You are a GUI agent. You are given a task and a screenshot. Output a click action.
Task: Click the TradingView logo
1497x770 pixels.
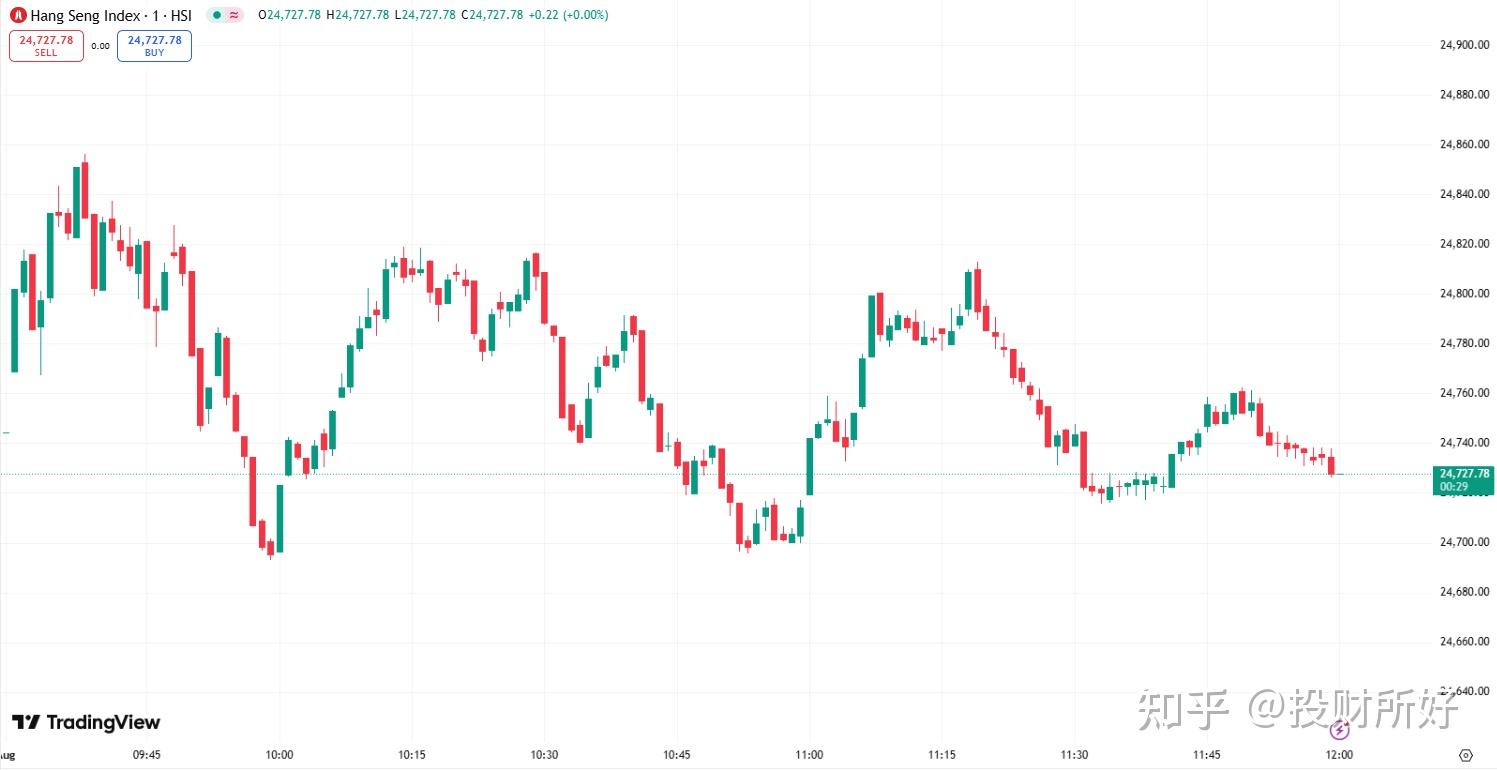86,722
